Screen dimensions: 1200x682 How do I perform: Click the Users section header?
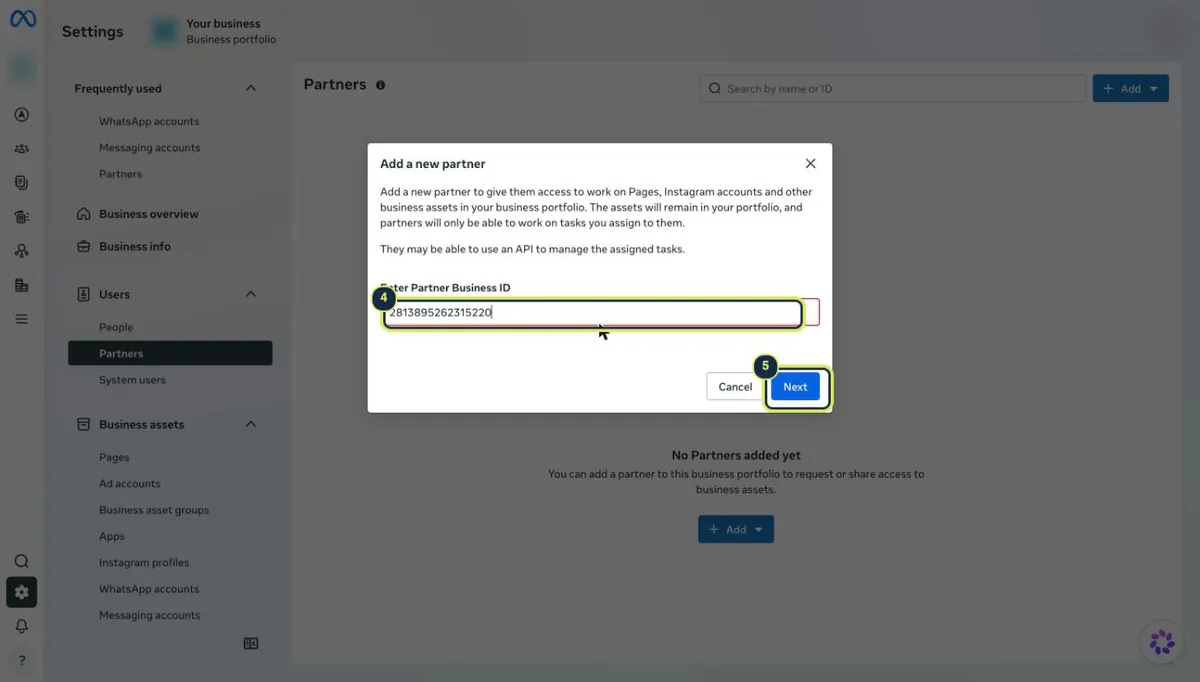pos(114,294)
